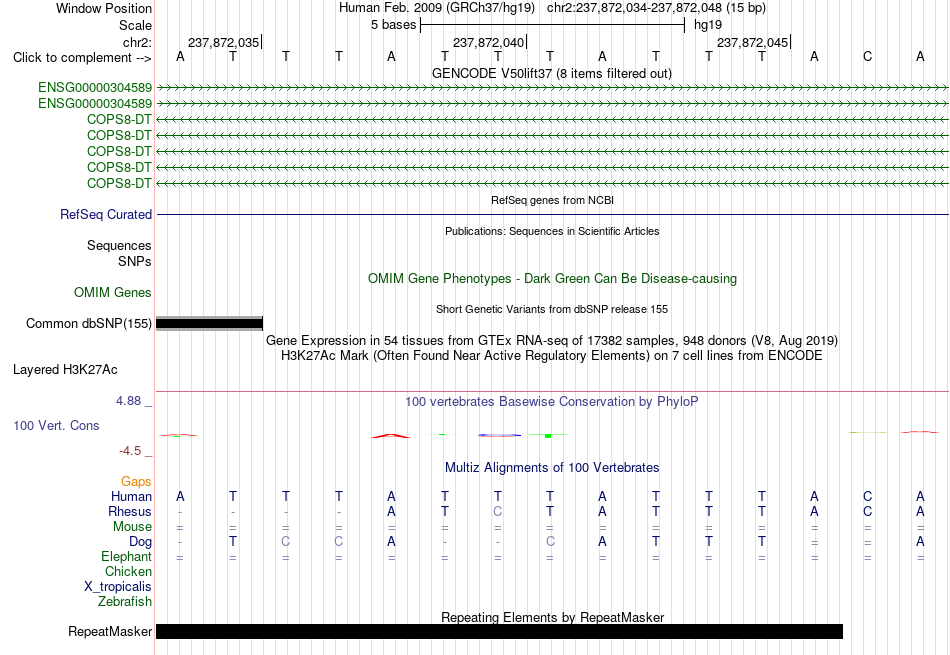Select the black RepeatMasker repeat element bar
This screenshot has width=950, height=655.
499,631
